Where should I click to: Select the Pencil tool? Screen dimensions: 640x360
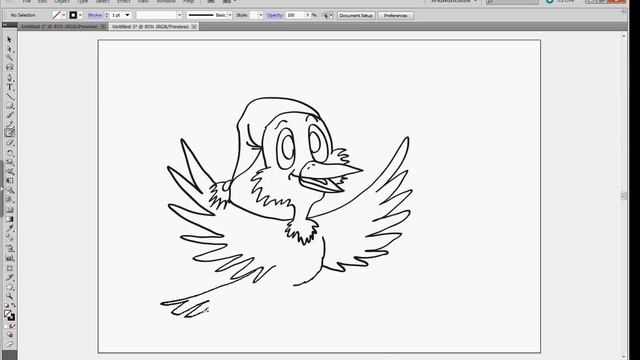click(x=9, y=124)
